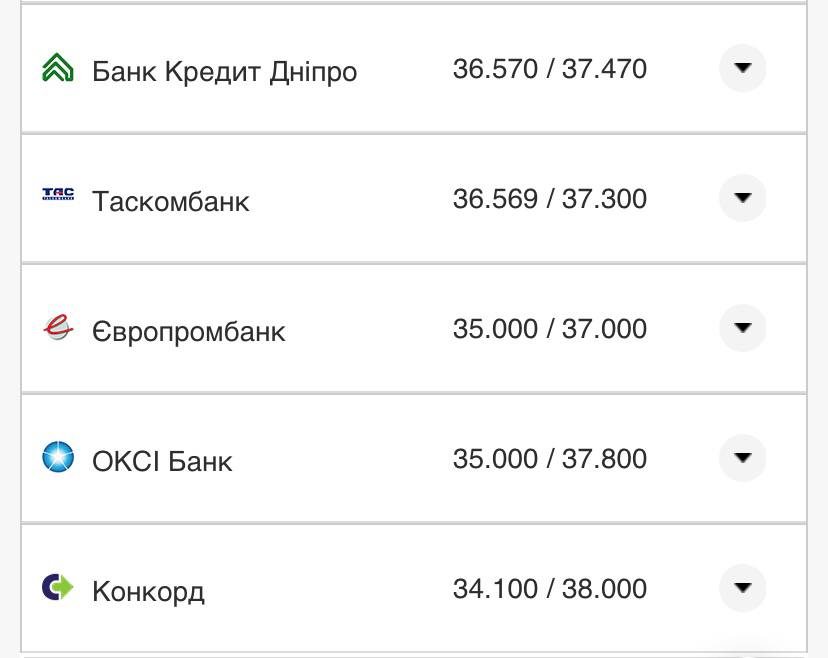Screen dimensions: 828x658
Task: Expand the Європромбанк details arrow
Action: 742,328
